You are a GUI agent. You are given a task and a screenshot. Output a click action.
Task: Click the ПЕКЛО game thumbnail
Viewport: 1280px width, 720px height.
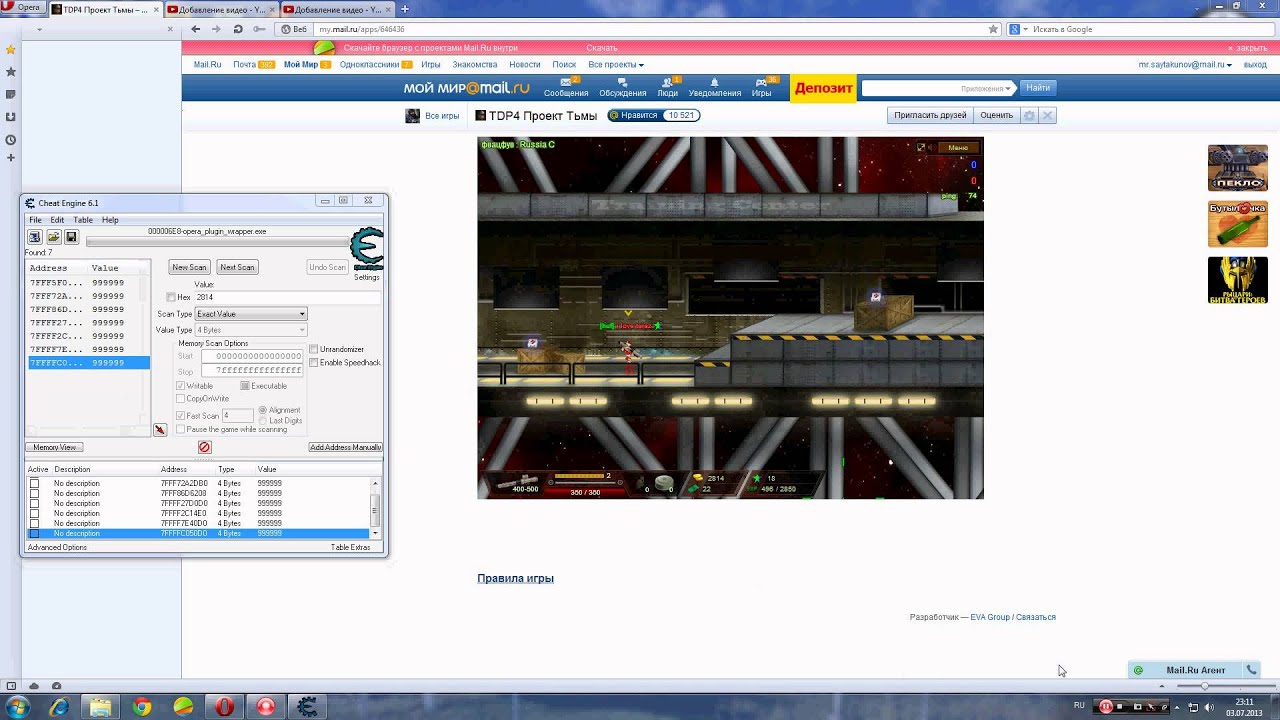[1238, 168]
